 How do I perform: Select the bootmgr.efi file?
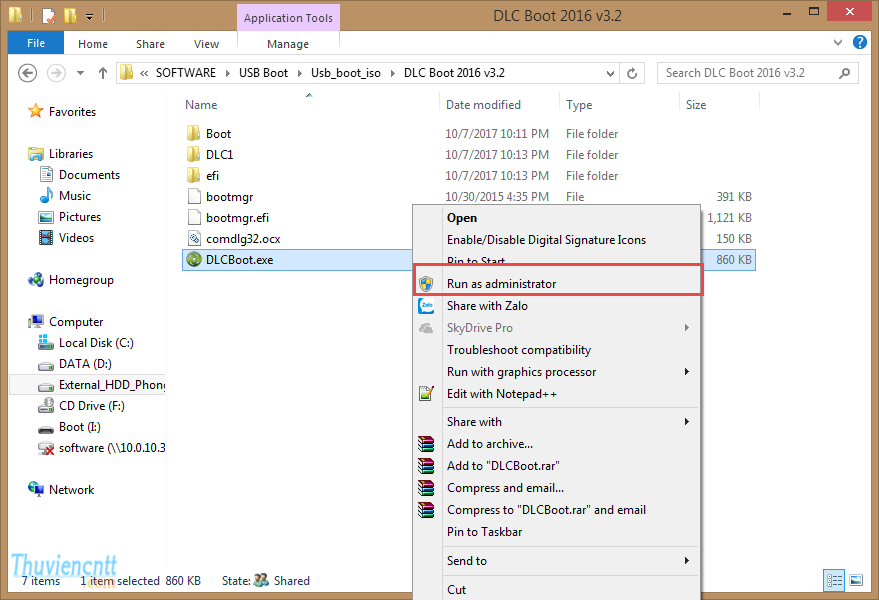tap(237, 218)
